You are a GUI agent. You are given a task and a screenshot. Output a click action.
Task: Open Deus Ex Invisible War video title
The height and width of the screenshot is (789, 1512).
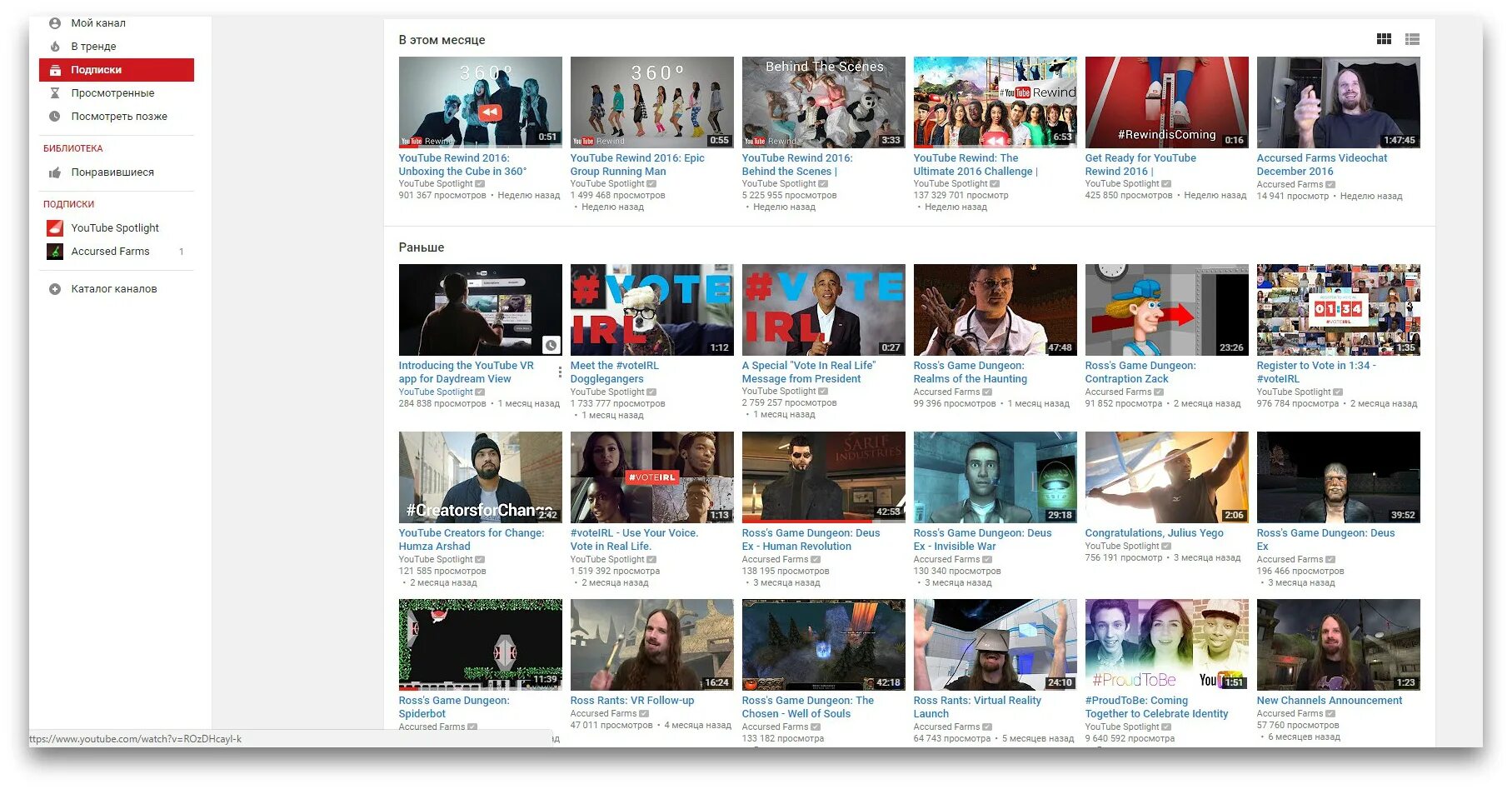click(x=982, y=540)
